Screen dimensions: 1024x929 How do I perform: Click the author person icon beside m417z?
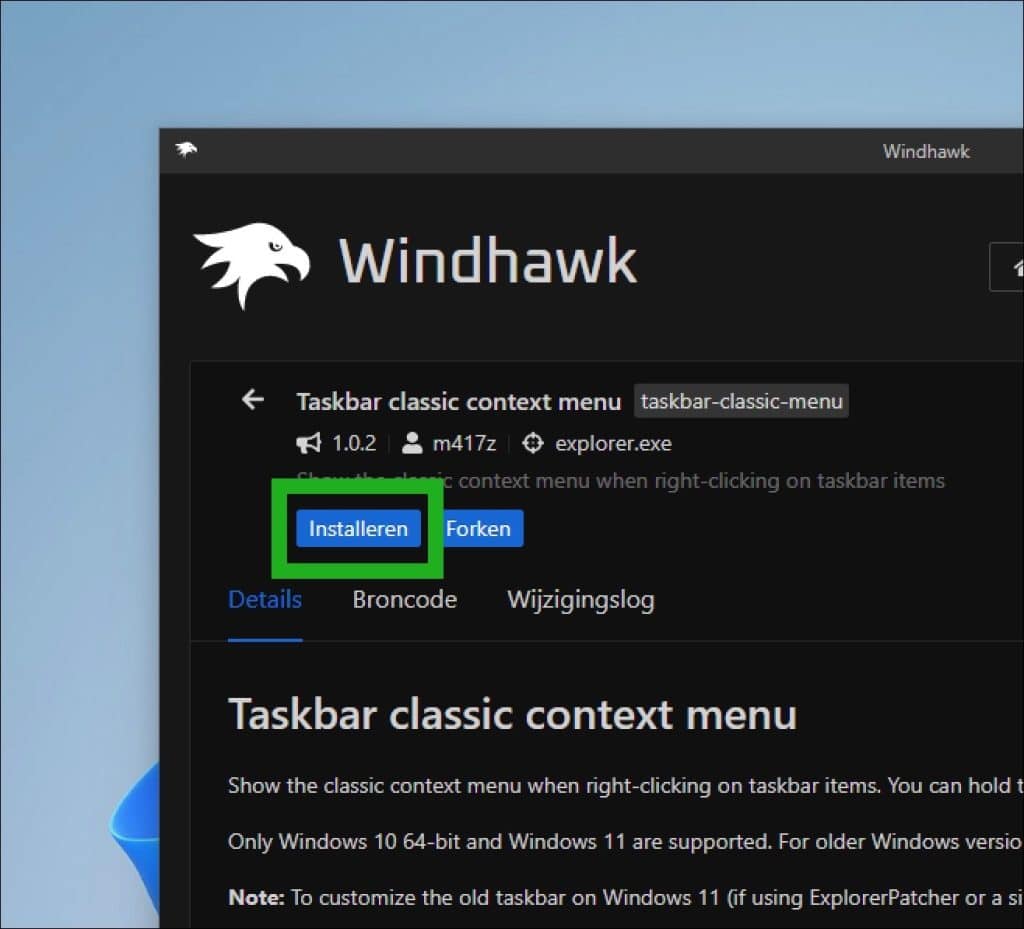tap(412, 443)
